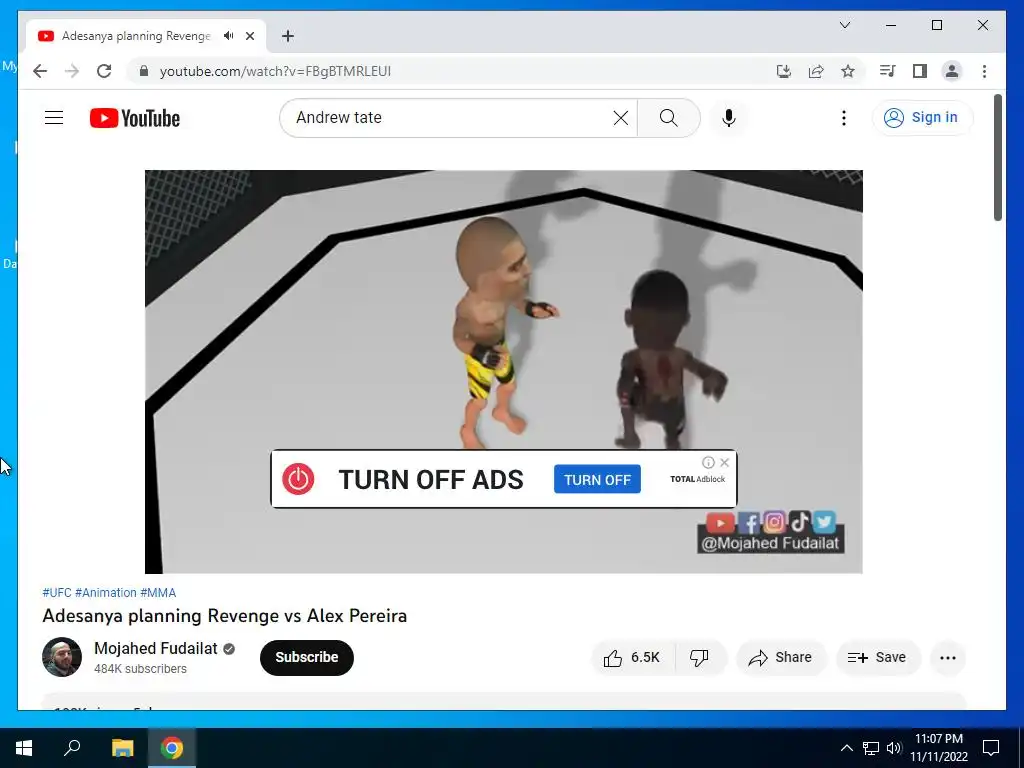
Task: Open media controls in Chrome toolbar
Action: coord(888,71)
